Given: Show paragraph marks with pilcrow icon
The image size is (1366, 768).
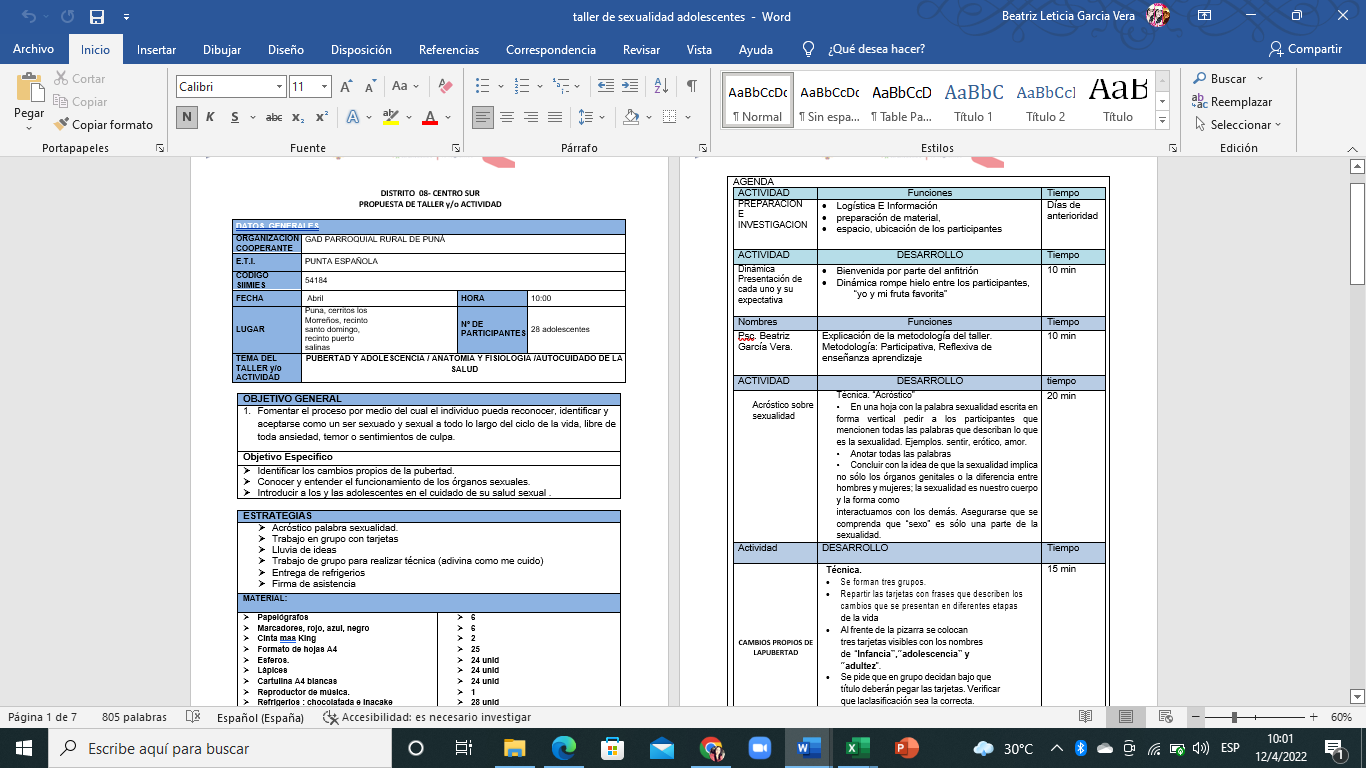Looking at the screenshot, I should coord(691,87).
